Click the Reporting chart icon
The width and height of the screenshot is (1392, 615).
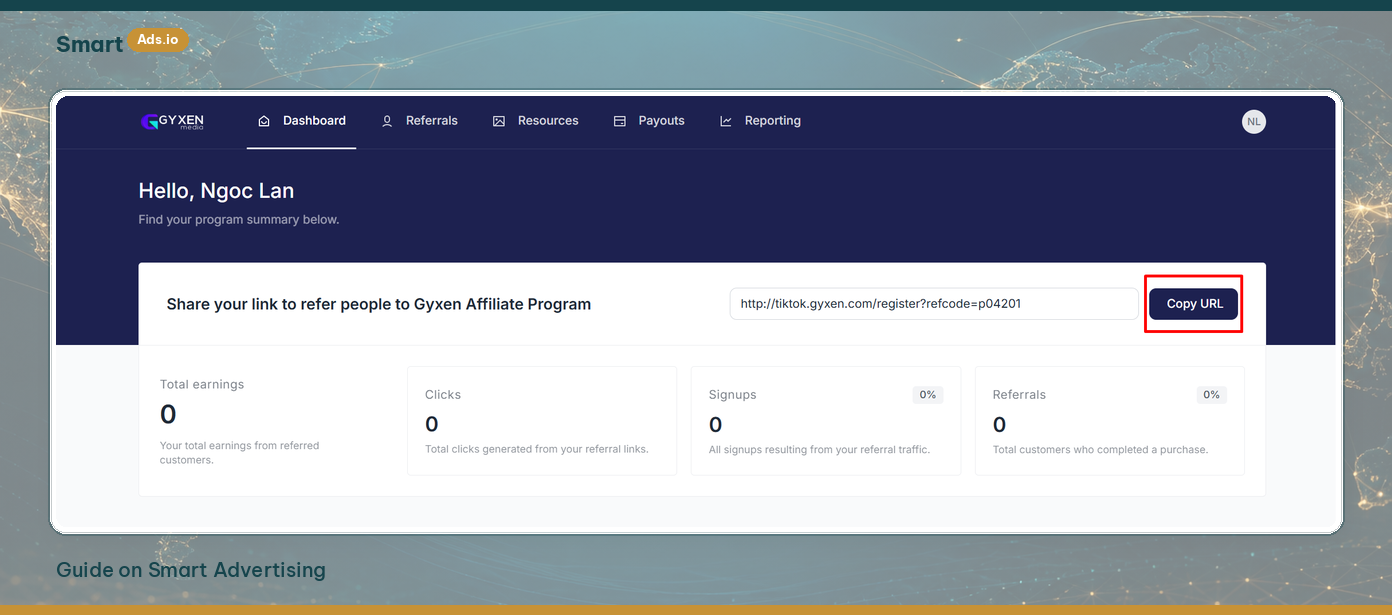click(726, 121)
